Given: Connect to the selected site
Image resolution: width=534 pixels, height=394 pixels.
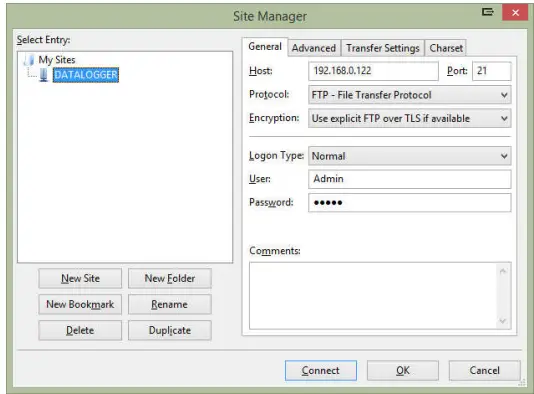Looking at the screenshot, I should point(321,370).
